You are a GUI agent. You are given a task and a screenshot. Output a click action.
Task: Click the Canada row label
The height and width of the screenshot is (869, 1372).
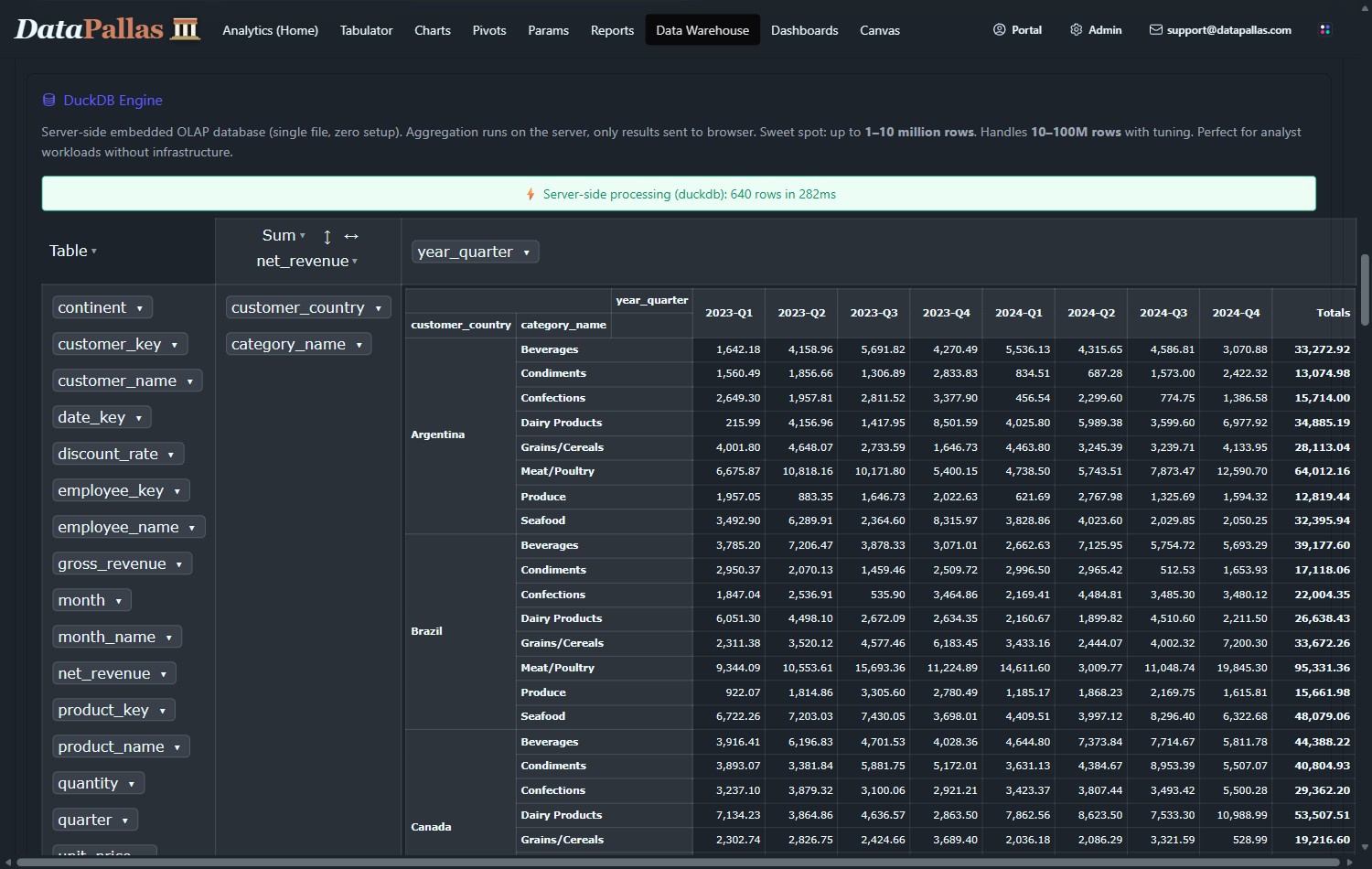click(432, 827)
